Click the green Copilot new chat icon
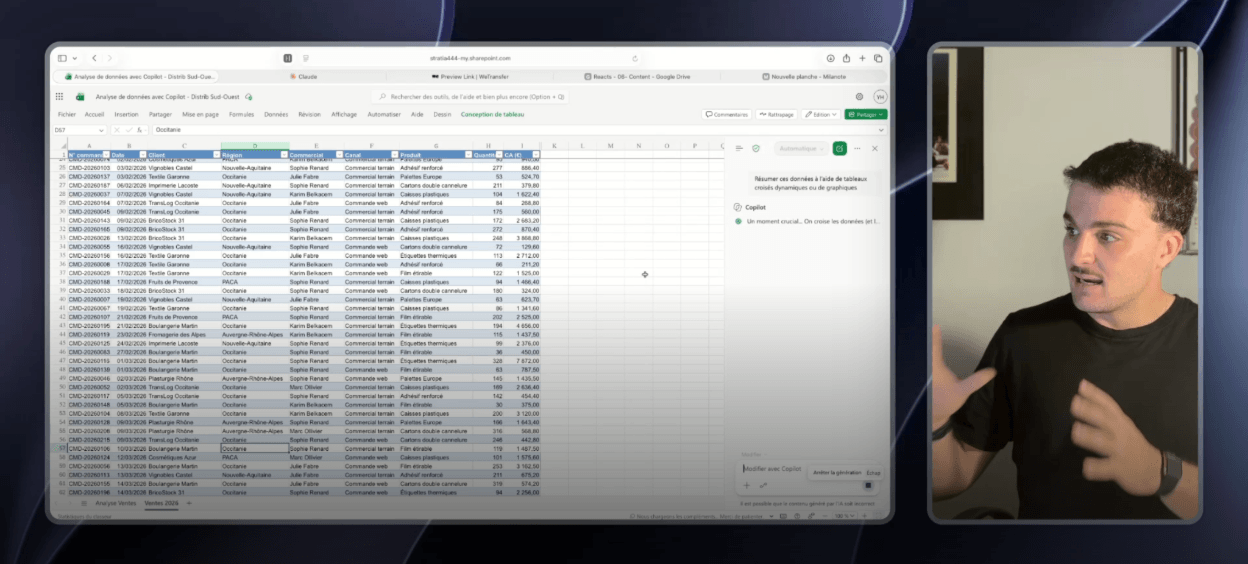 (x=840, y=148)
